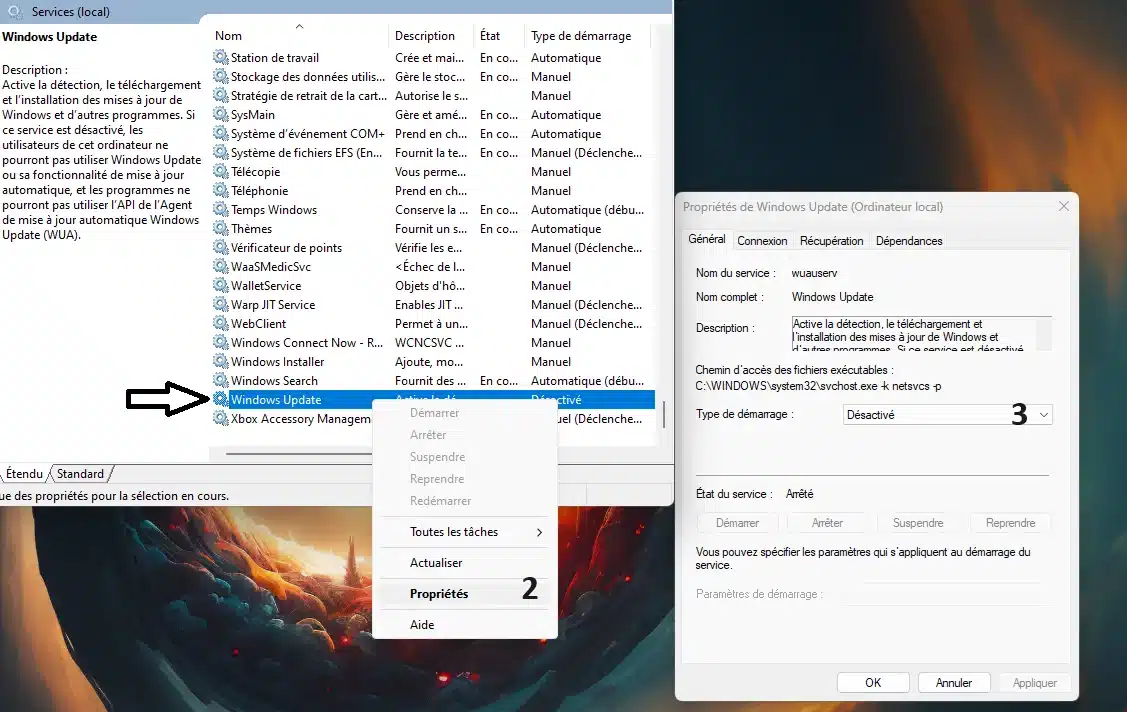Viewport: 1127px width, 712px height.
Task: Select the WaaSMedicSvc service row
Action: click(433, 267)
